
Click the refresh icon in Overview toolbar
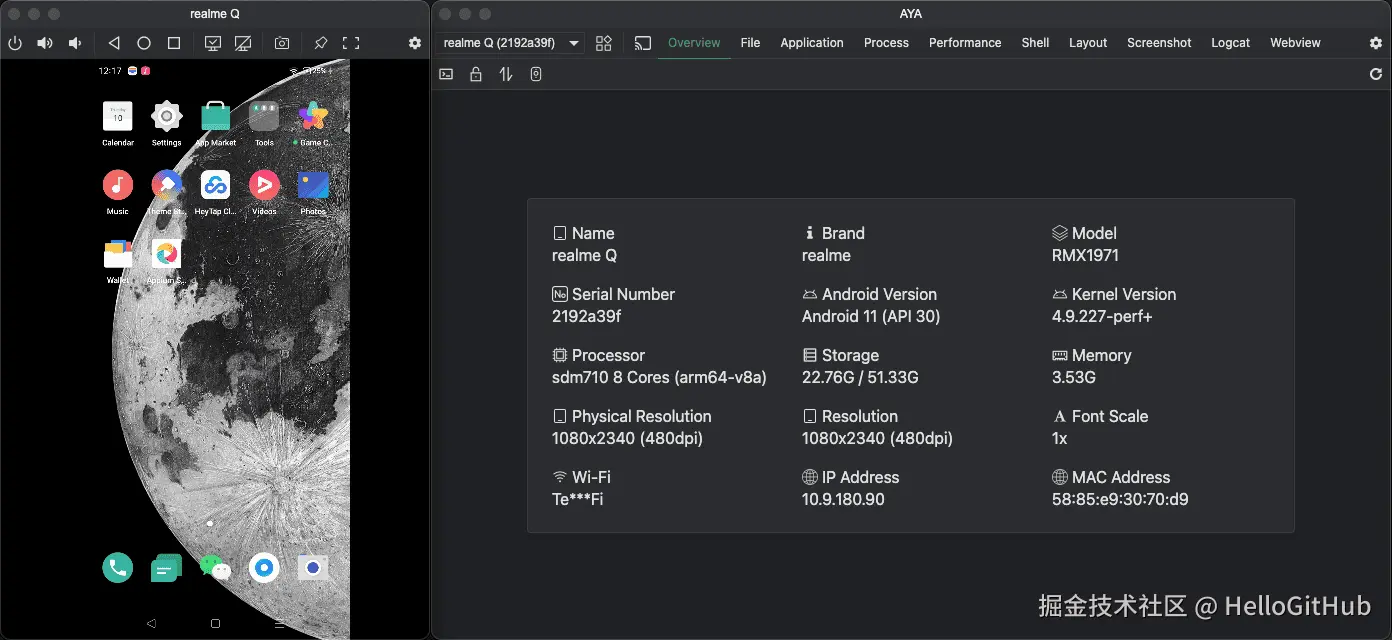pyautogui.click(x=1376, y=74)
